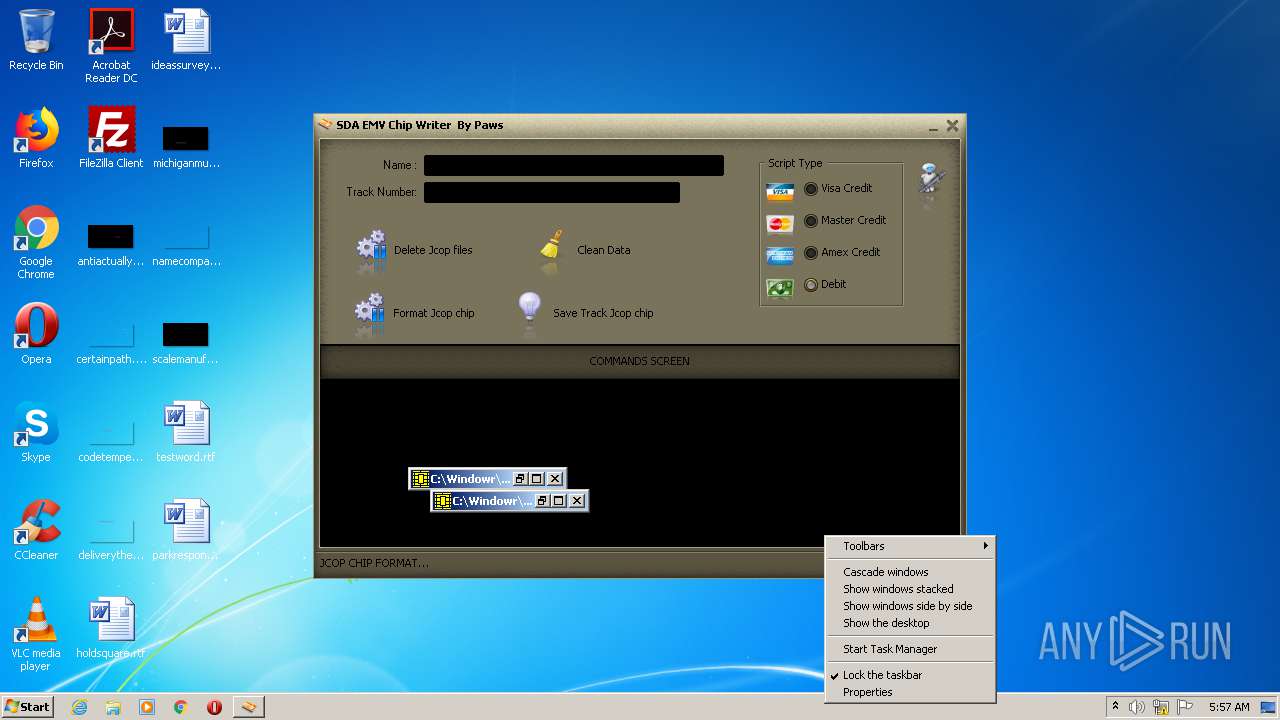Click the COMMANDS SCREEN header bar
The width and height of the screenshot is (1280, 720).
[639, 361]
